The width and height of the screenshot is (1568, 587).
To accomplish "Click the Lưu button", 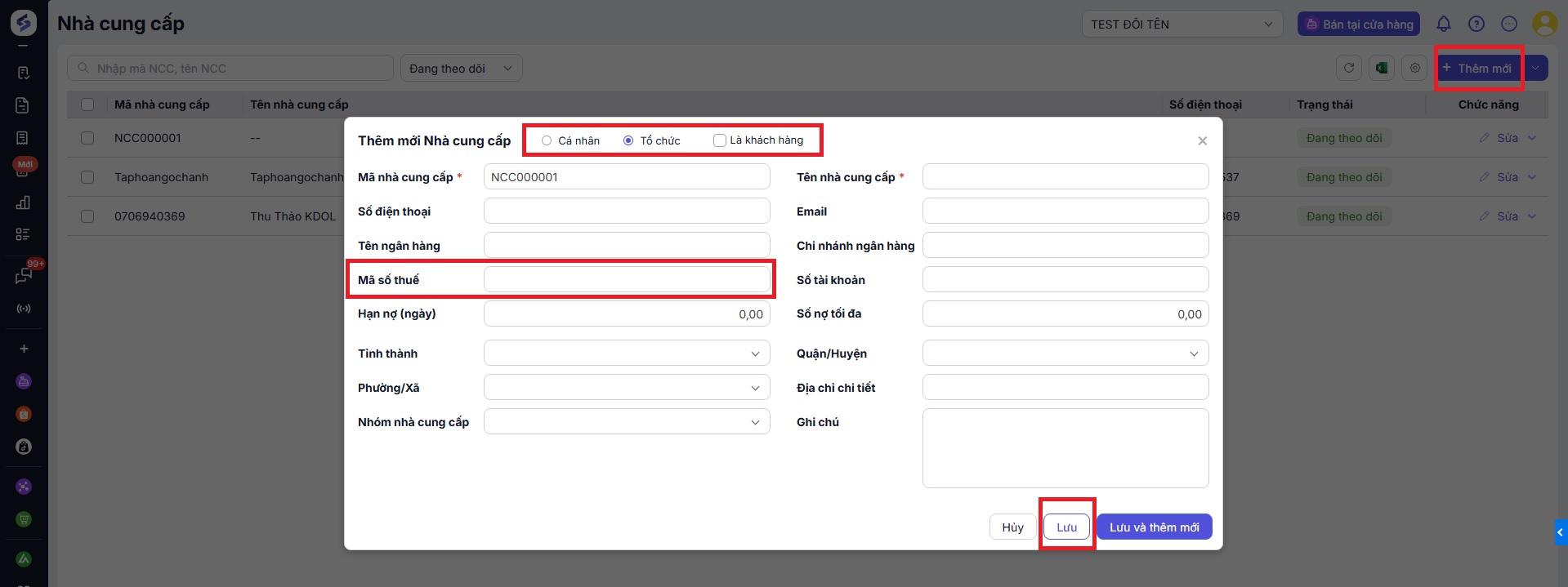I will (1066, 527).
